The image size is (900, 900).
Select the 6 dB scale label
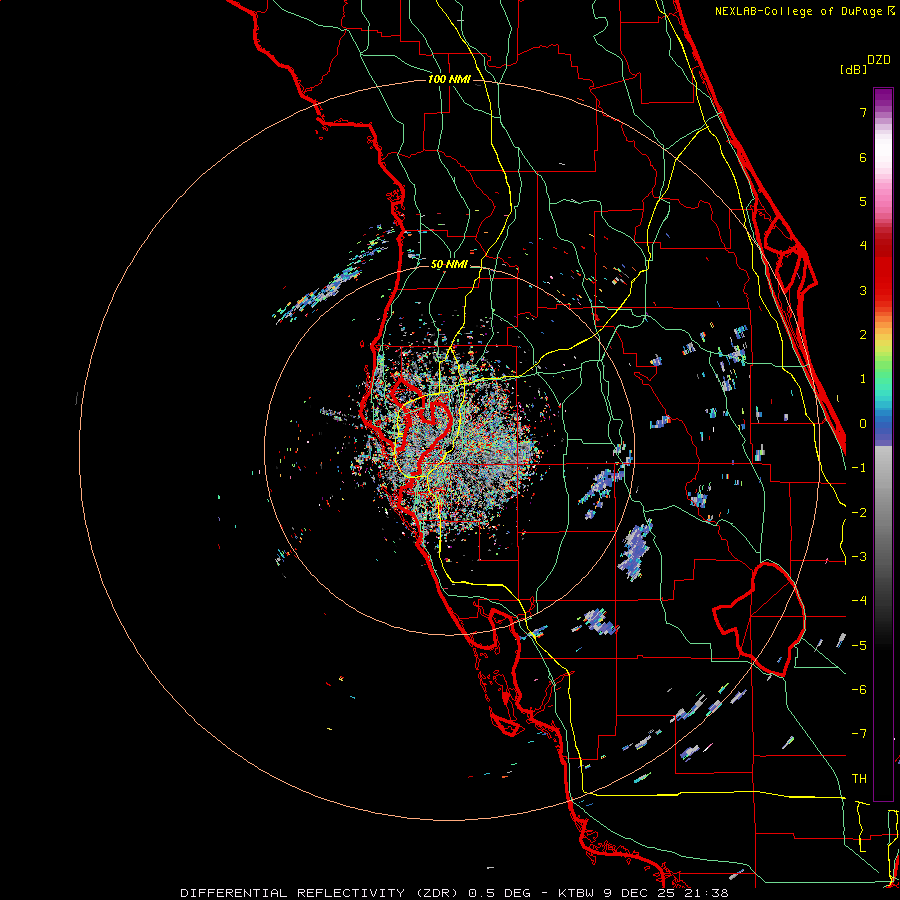click(863, 157)
